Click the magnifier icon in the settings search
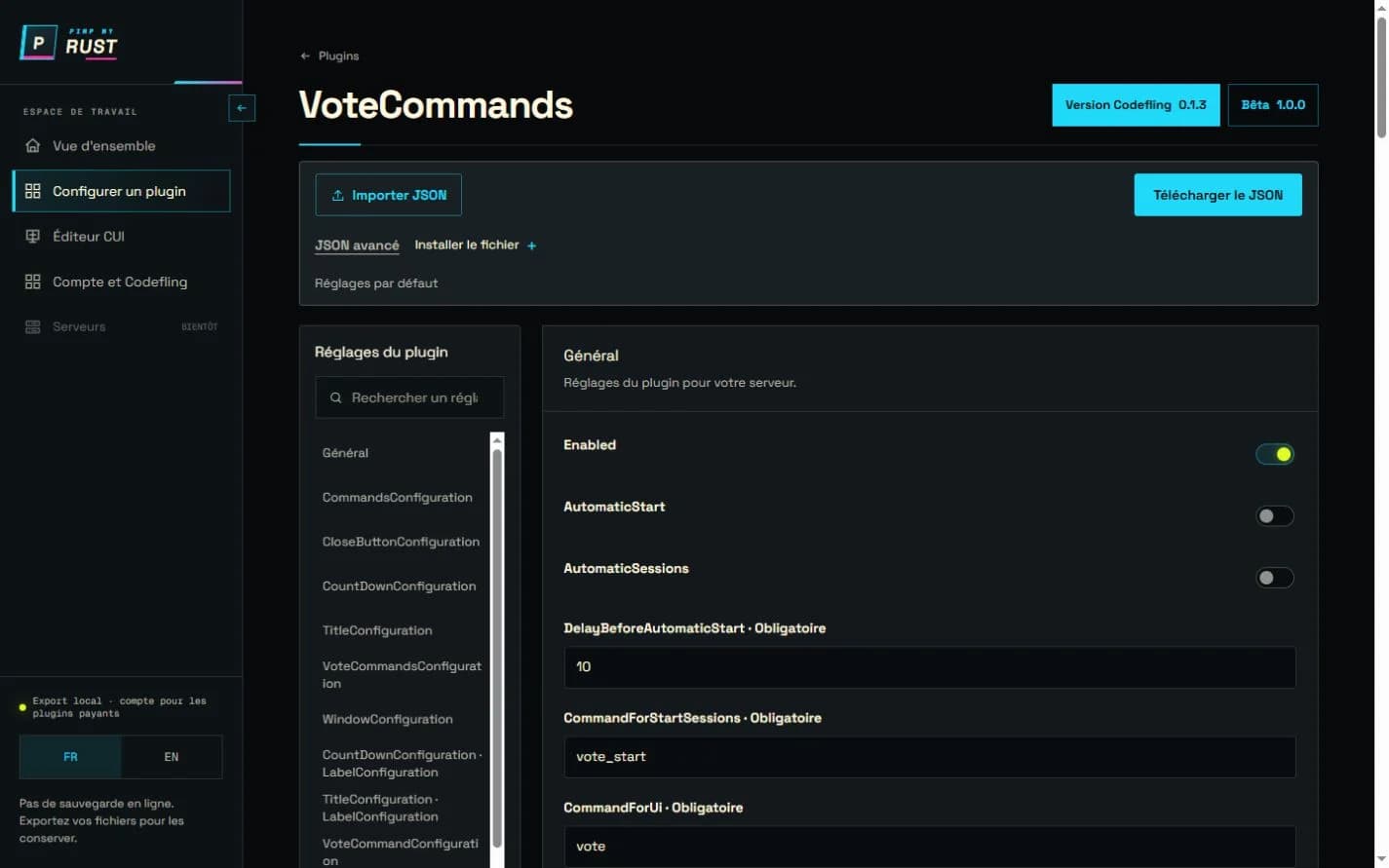The image size is (1389, 868). pyautogui.click(x=336, y=398)
